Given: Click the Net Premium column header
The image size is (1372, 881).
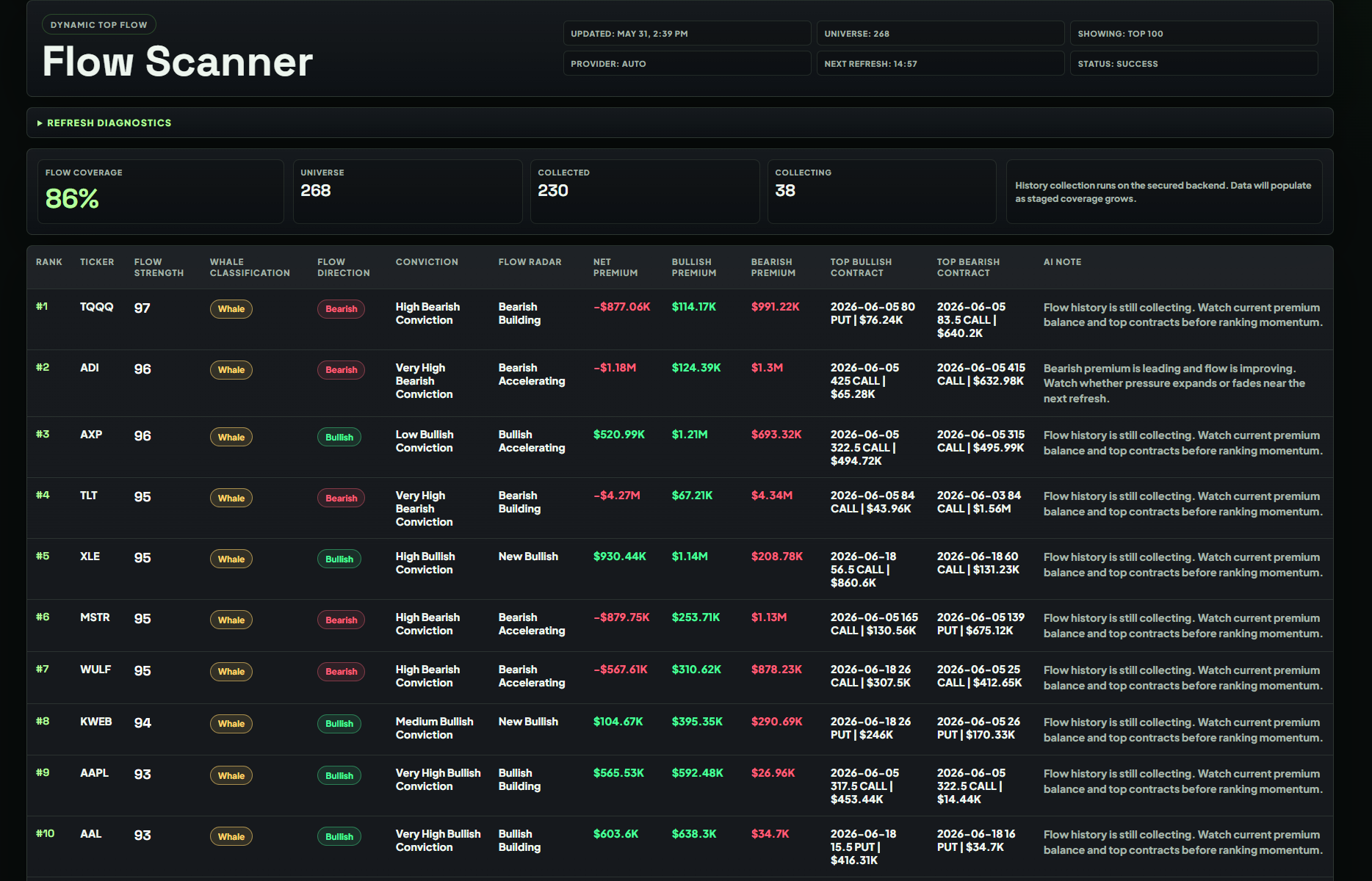Looking at the screenshot, I should point(615,267).
